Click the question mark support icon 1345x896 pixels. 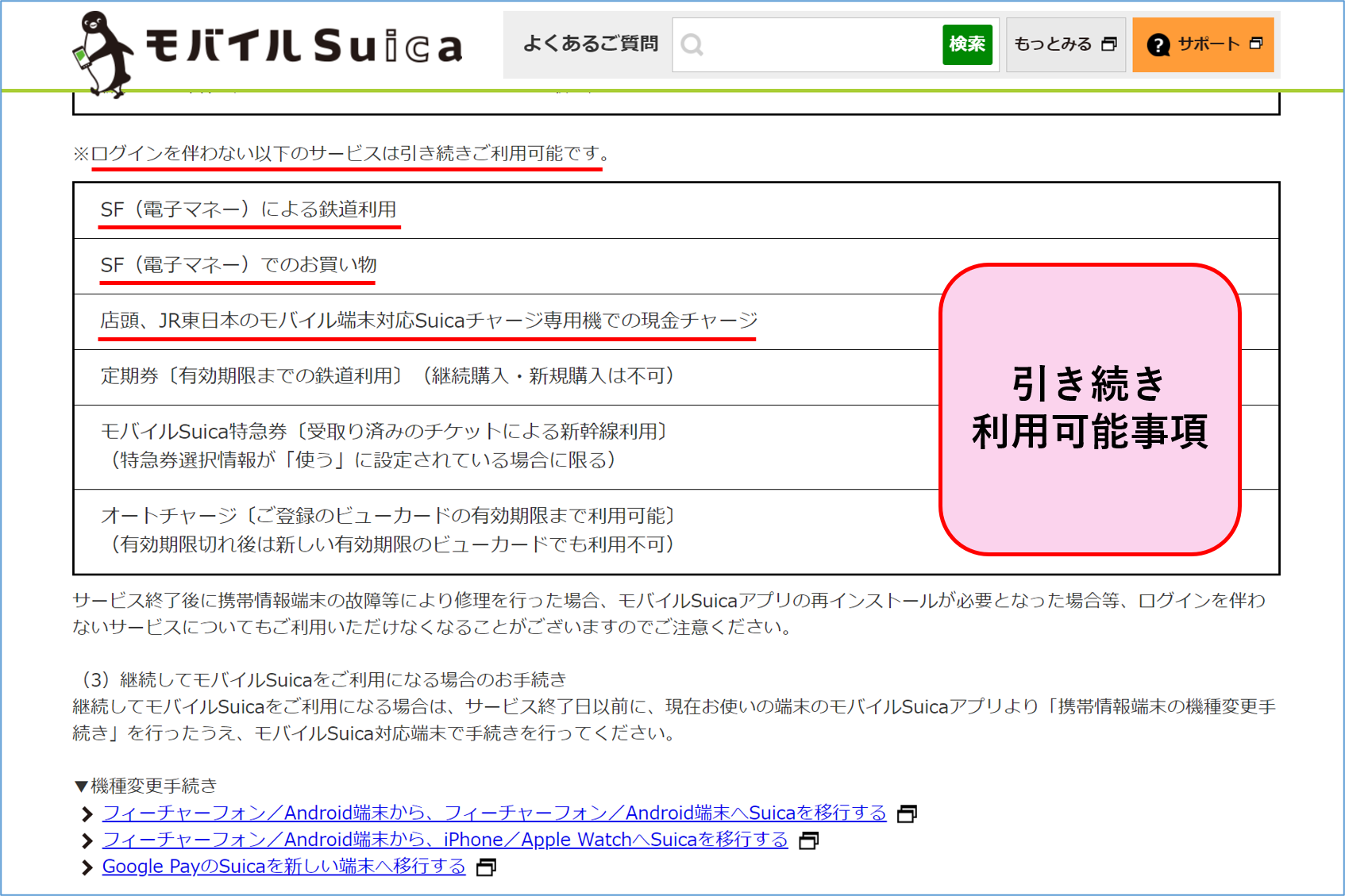click(x=1158, y=45)
